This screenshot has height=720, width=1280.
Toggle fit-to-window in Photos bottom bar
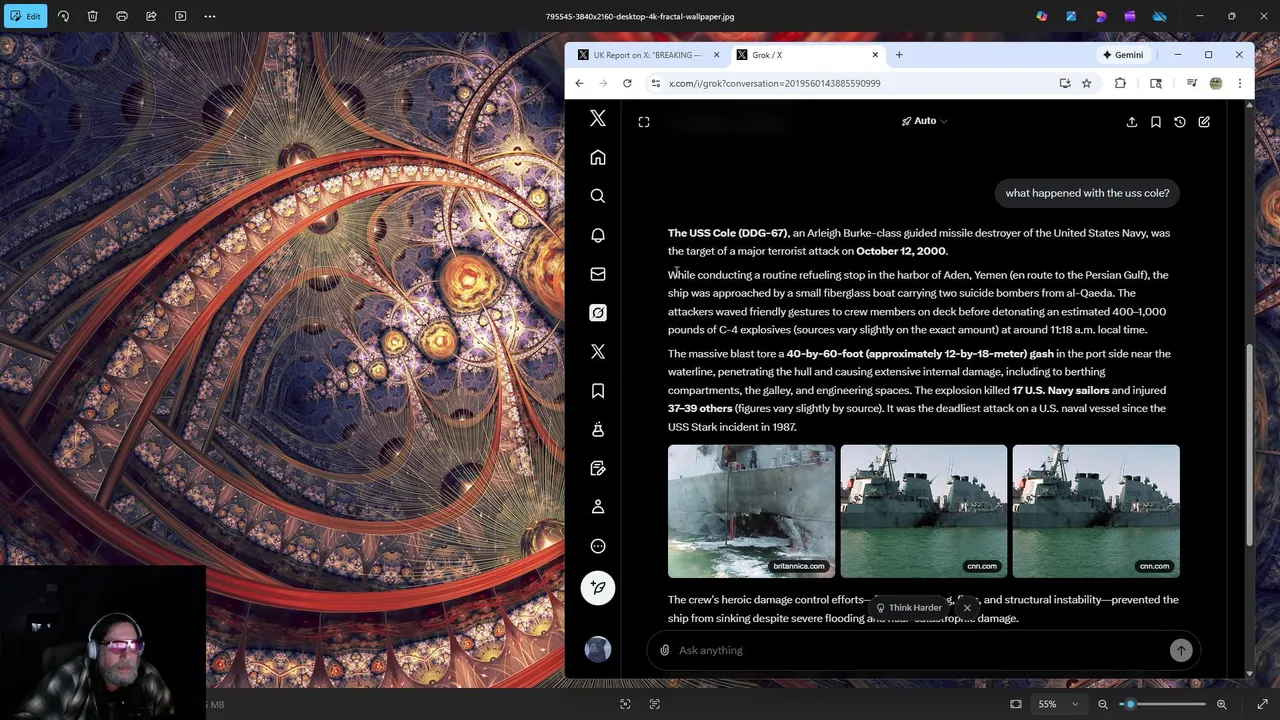tap(1016, 704)
